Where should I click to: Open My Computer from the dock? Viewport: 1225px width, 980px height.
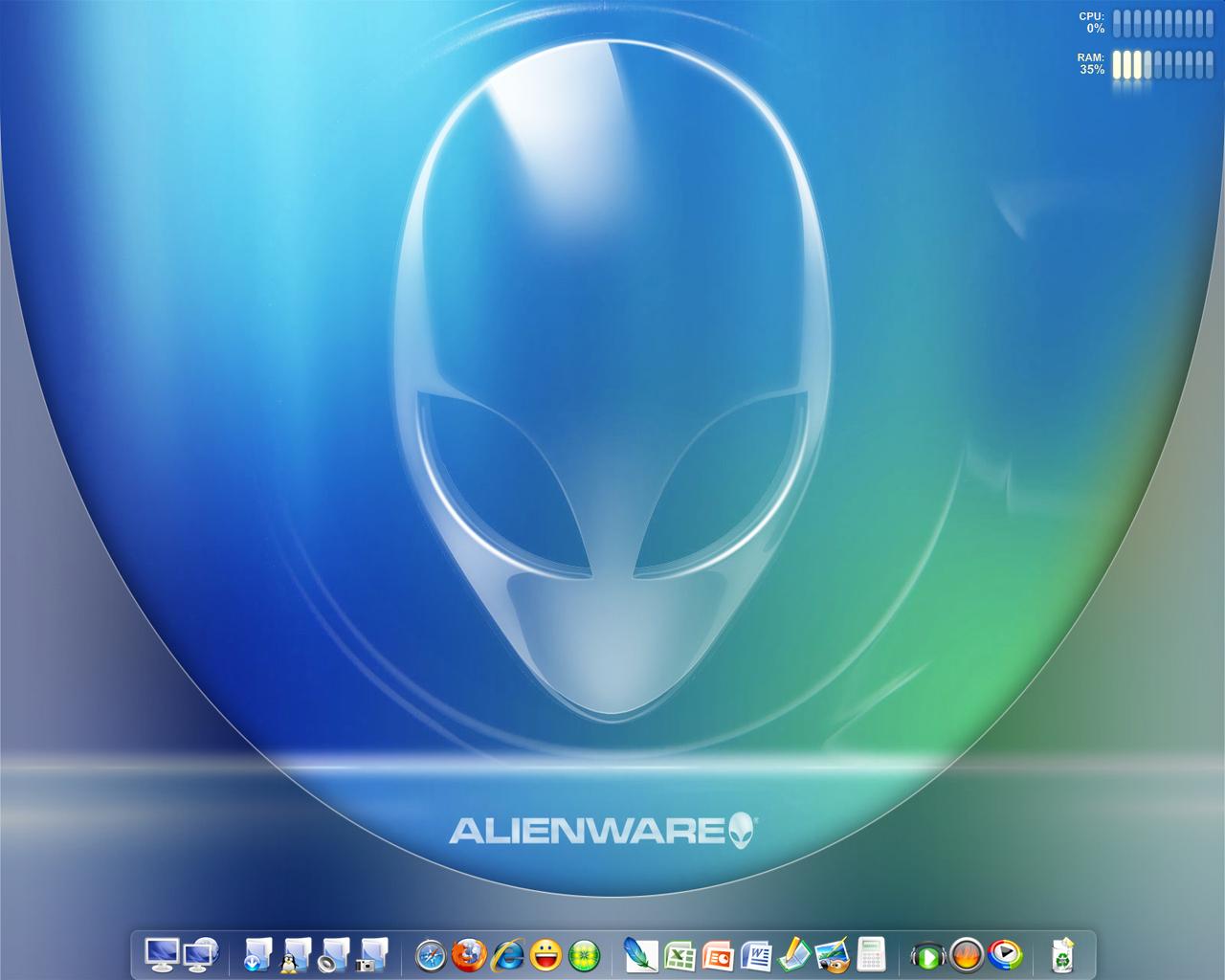pyautogui.click(x=162, y=954)
